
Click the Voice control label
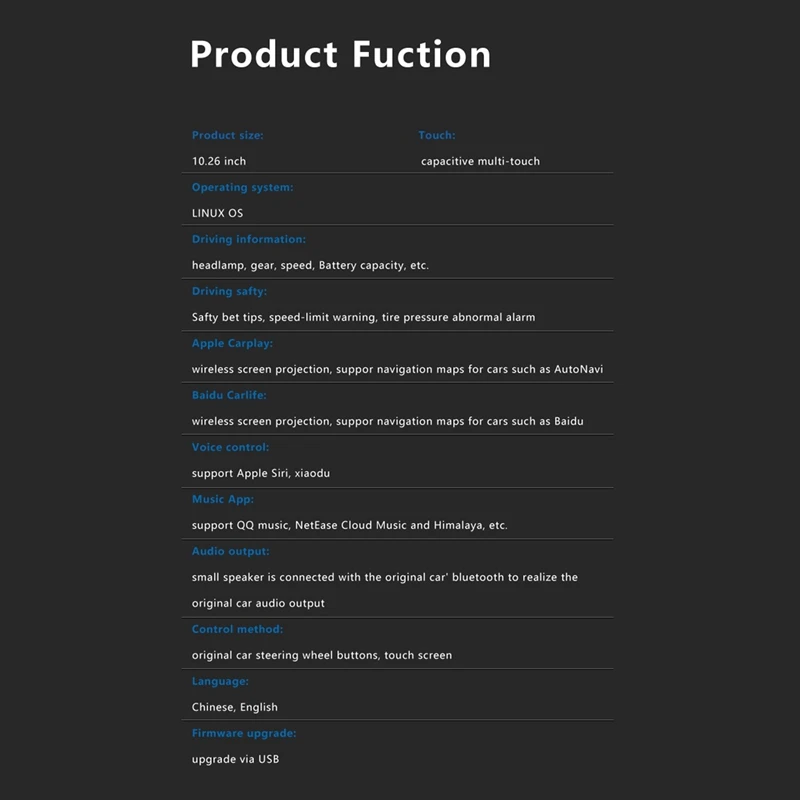click(230, 447)
